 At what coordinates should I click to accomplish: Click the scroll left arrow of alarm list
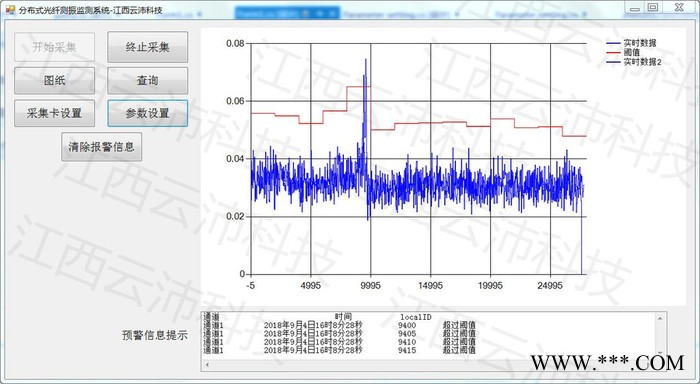207,365
